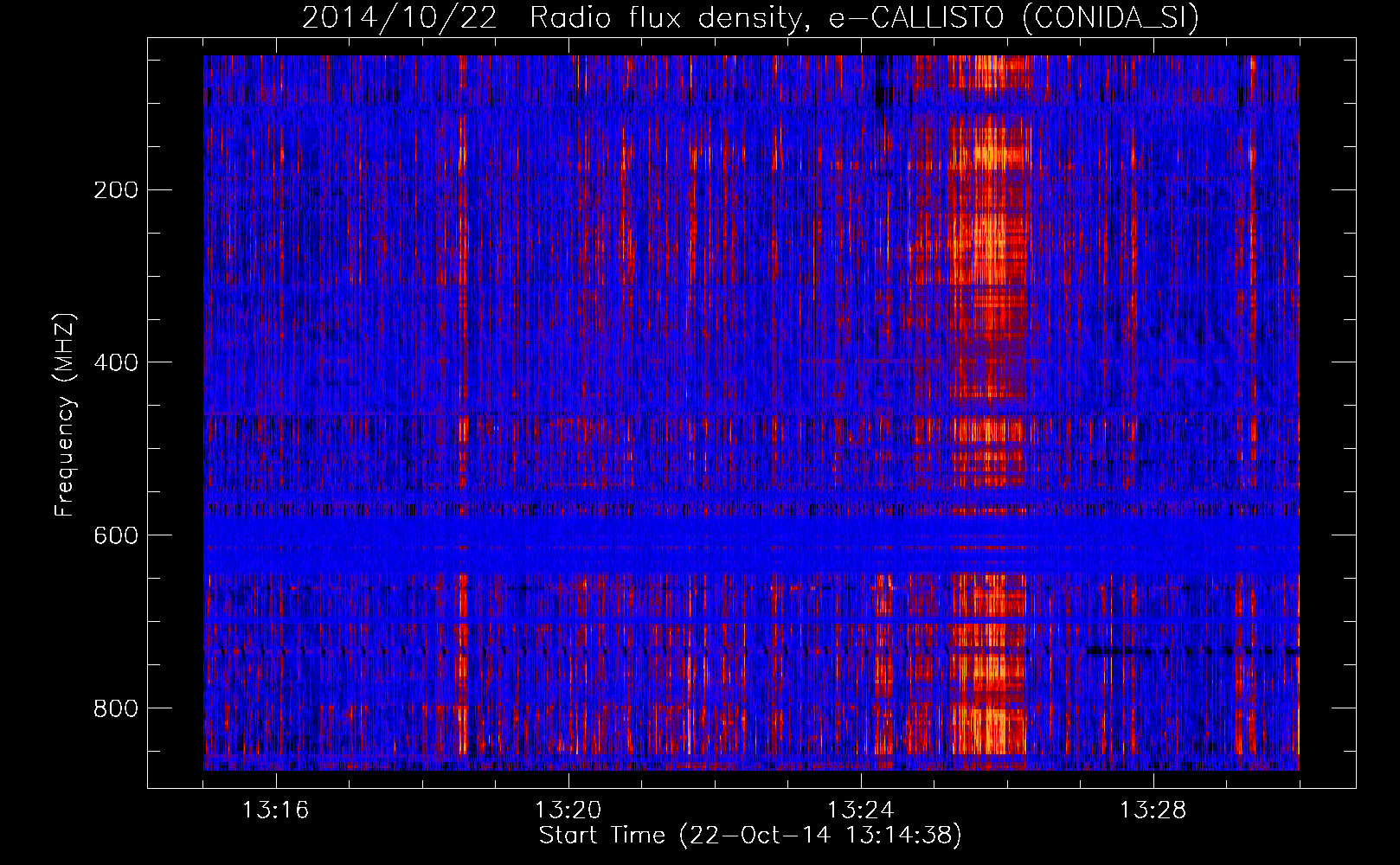This screenshot has height=865, width=1400.
Task: Select the 800 frequency tick label
Action: click(116, 708)
